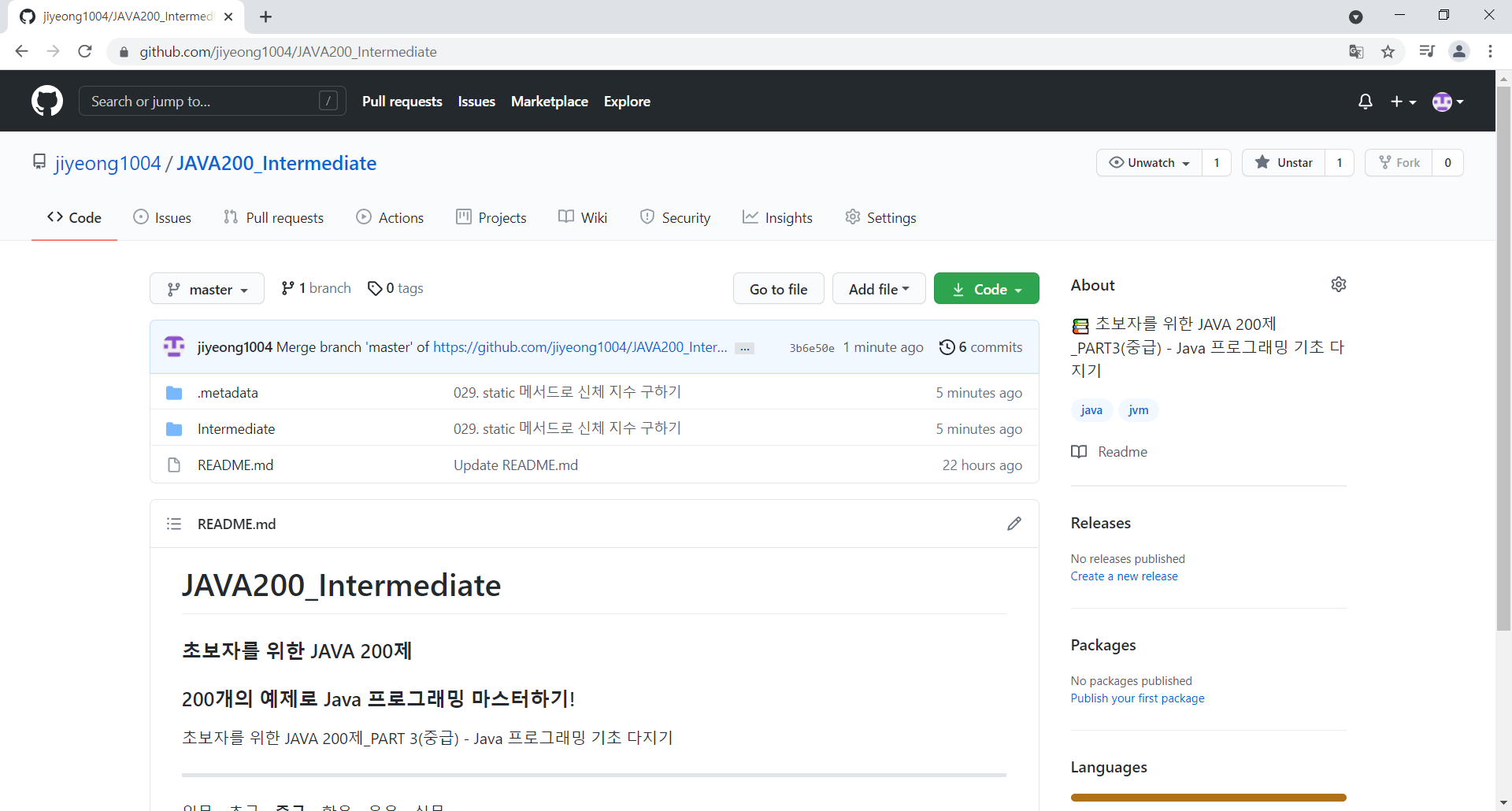Click the README.md file icon
The height and width of the screenshot is (811, 1512).
click(174, 465)
